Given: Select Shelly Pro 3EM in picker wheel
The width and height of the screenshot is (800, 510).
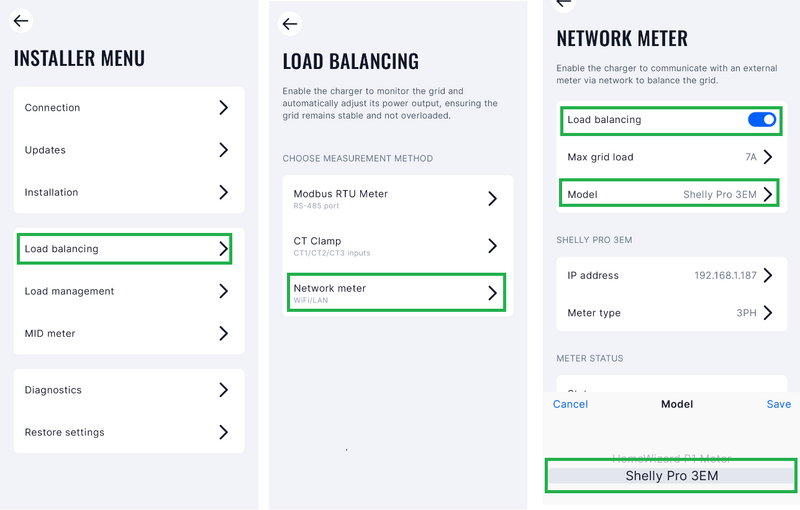Looking at the screenshot, I should coord(671,476).
